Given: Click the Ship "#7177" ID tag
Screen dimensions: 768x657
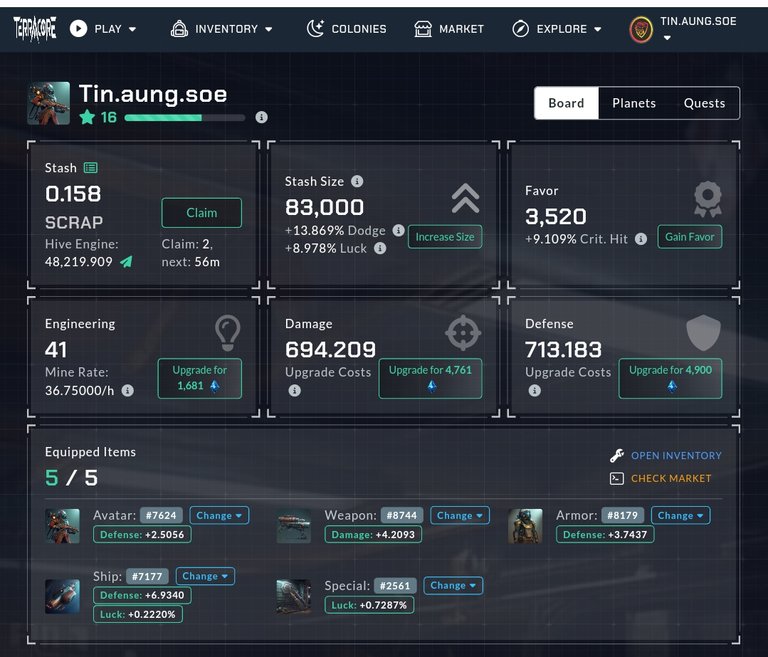Looking at the screenshot, I should (x=147, y=576).
